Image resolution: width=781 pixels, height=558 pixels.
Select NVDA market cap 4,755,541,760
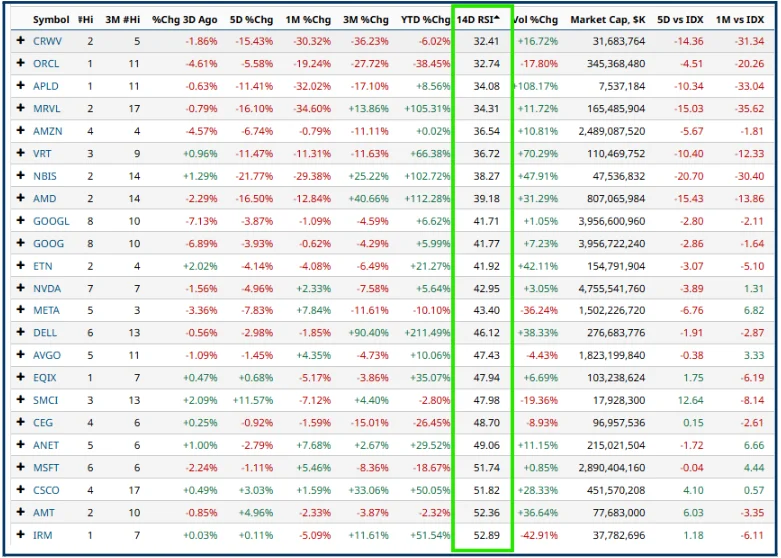coord(612,288)
